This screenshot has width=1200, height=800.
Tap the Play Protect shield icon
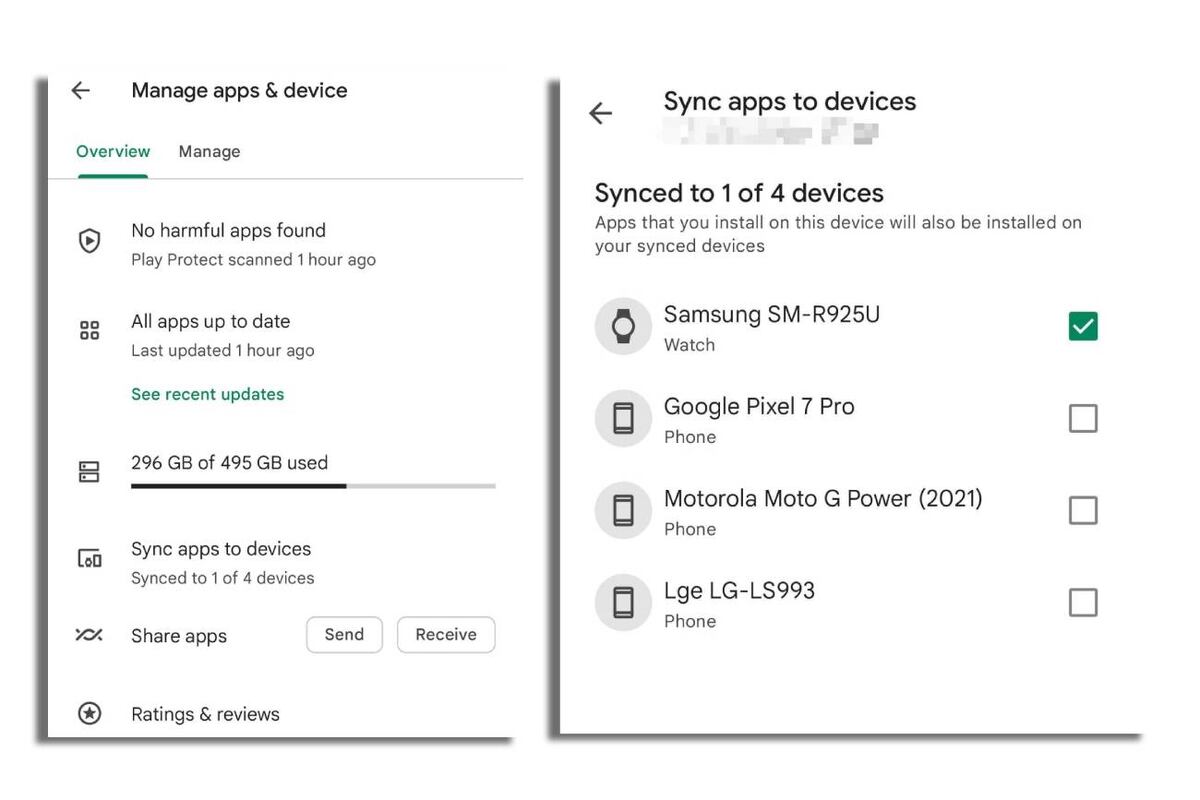[x=90, y=241]
